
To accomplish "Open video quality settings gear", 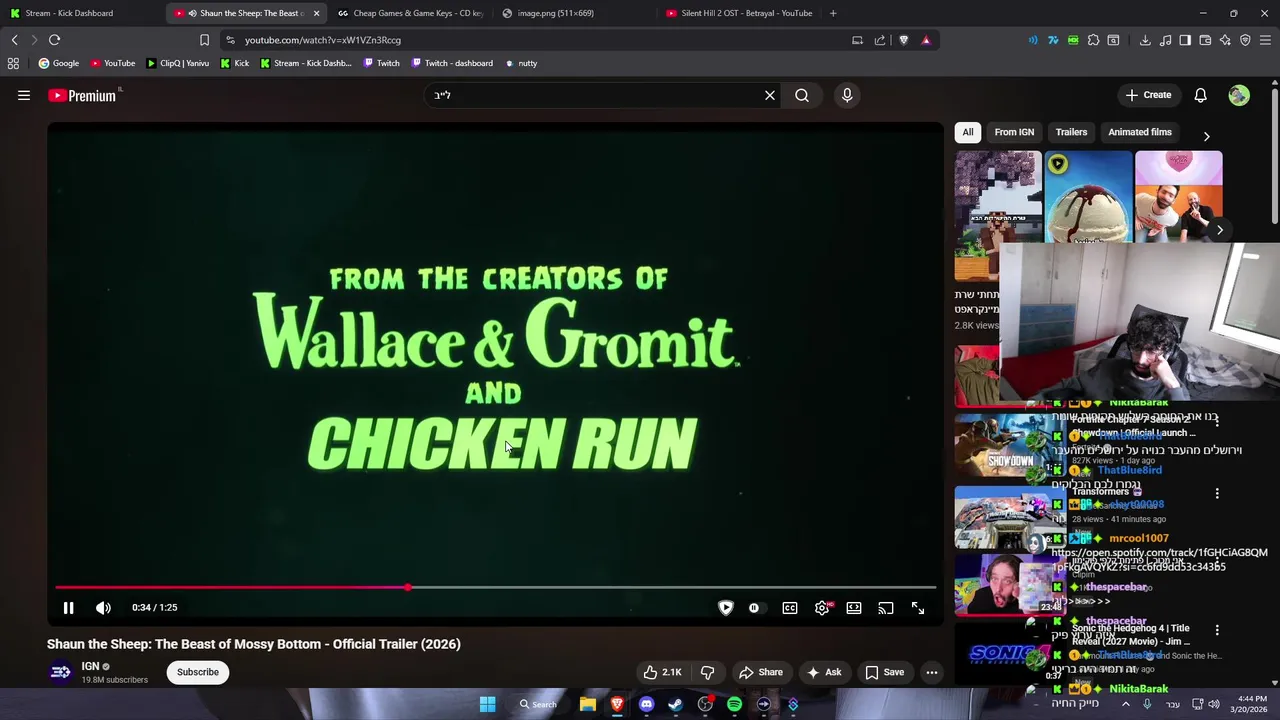I will coord(822,608).
